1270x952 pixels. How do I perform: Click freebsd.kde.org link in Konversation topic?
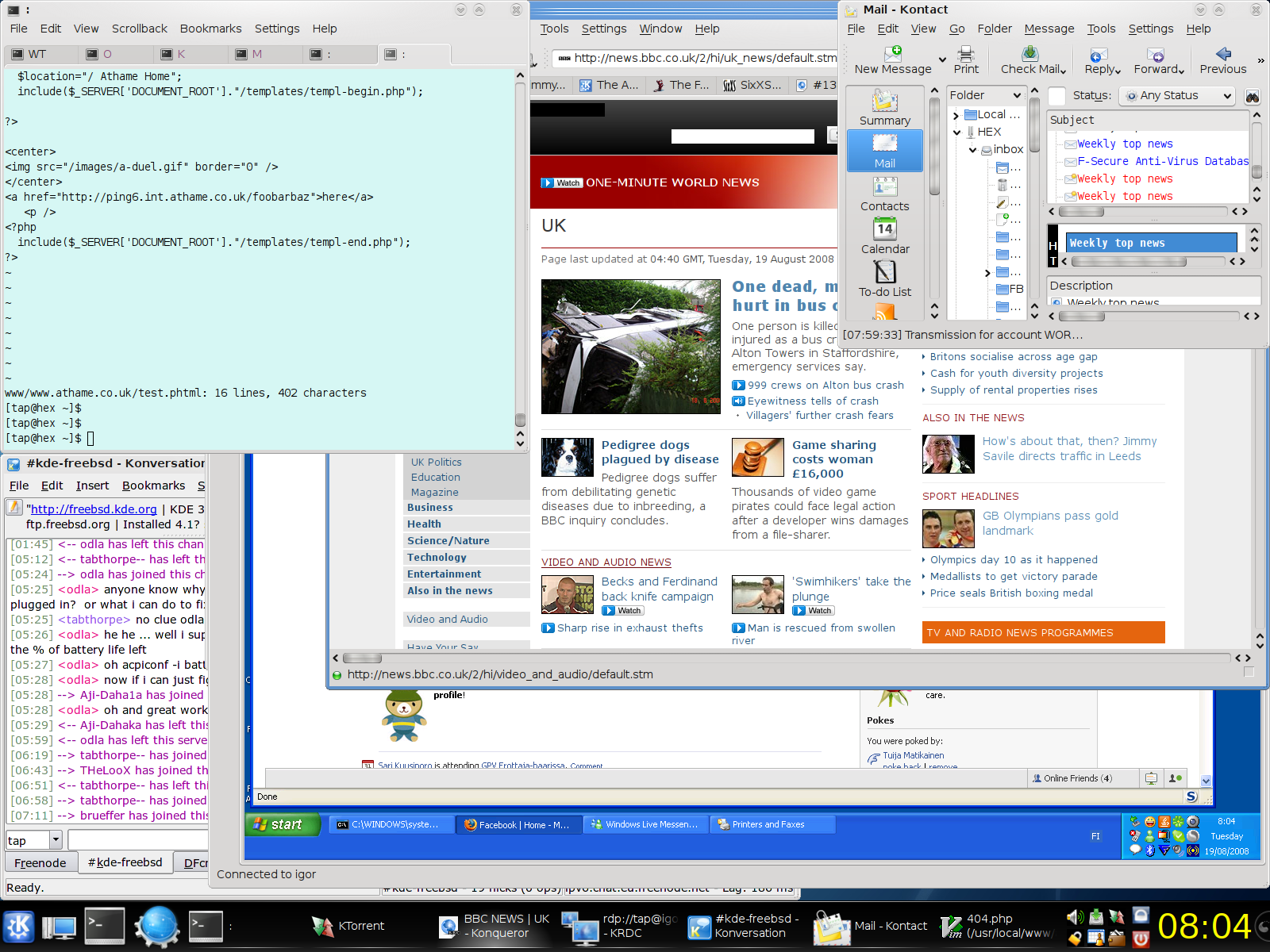[94, 509]
